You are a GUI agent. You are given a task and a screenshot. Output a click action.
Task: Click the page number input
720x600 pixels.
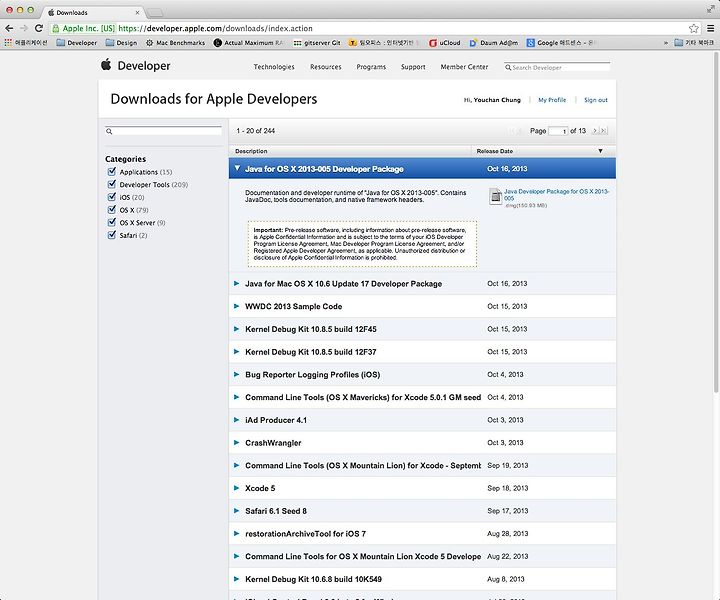pyautogui.click(x=558, y=131)
